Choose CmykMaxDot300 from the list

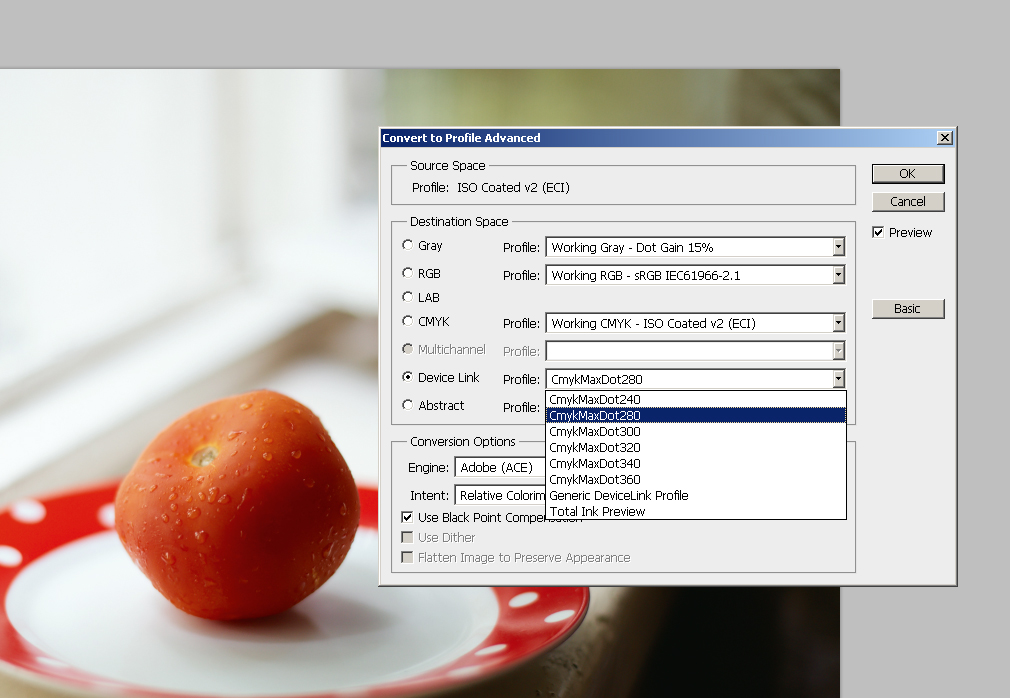click(x=696, y=431)
